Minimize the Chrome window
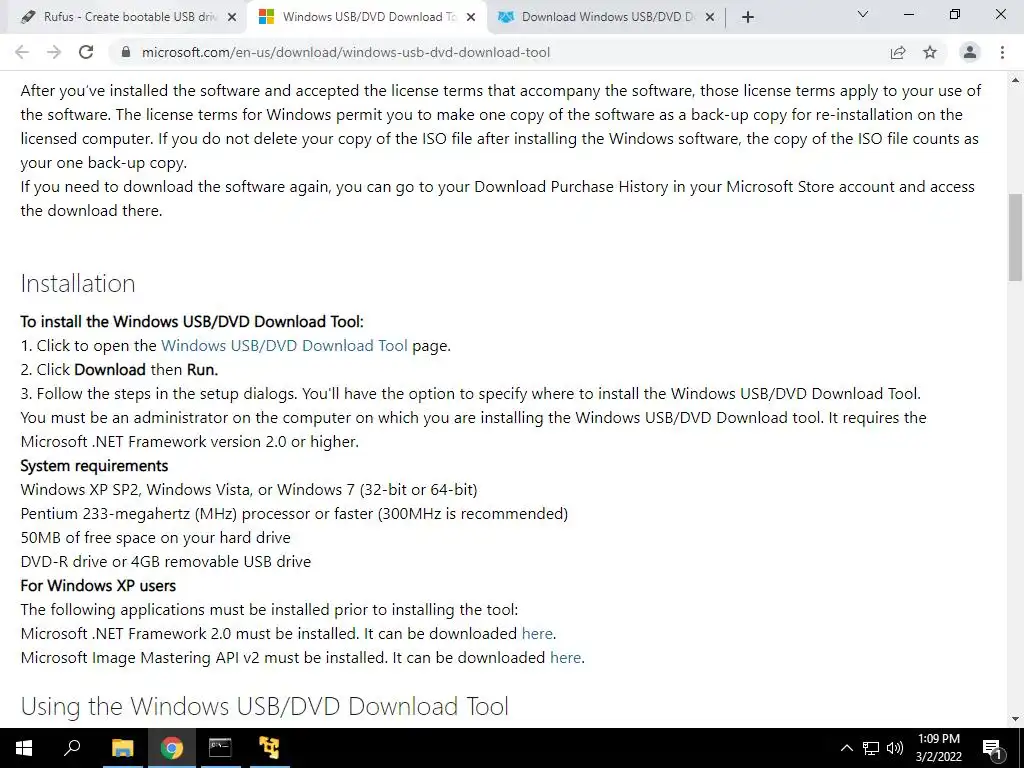Screen dimensions: 1024x768 [x=909, y=14]
